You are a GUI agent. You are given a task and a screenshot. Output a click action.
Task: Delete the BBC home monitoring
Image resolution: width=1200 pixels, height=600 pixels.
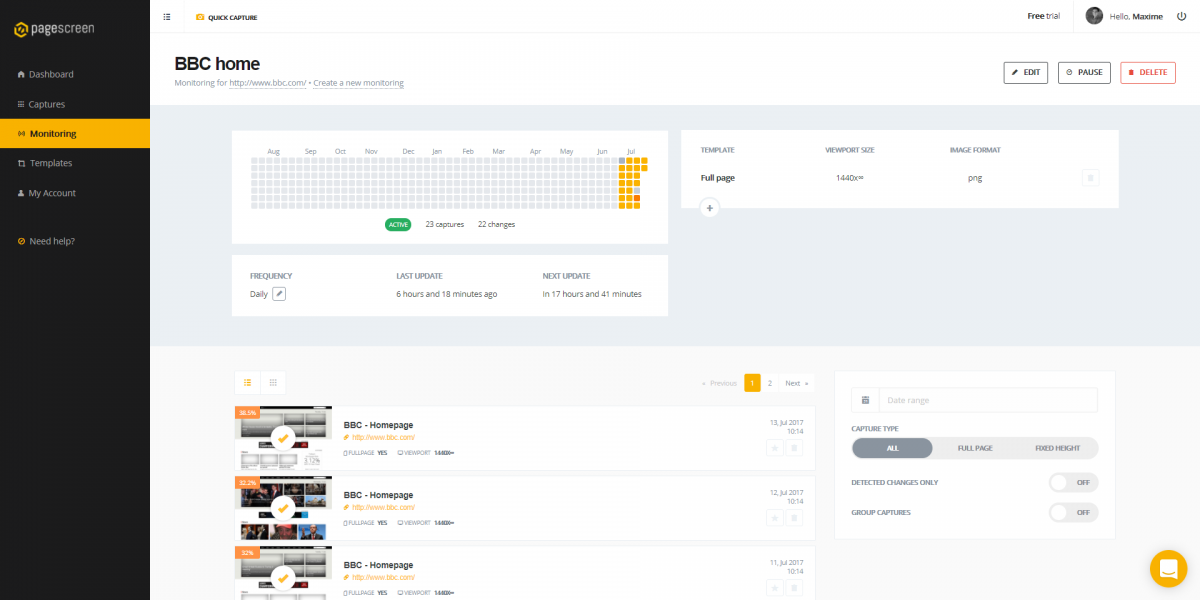point(1148,72)
